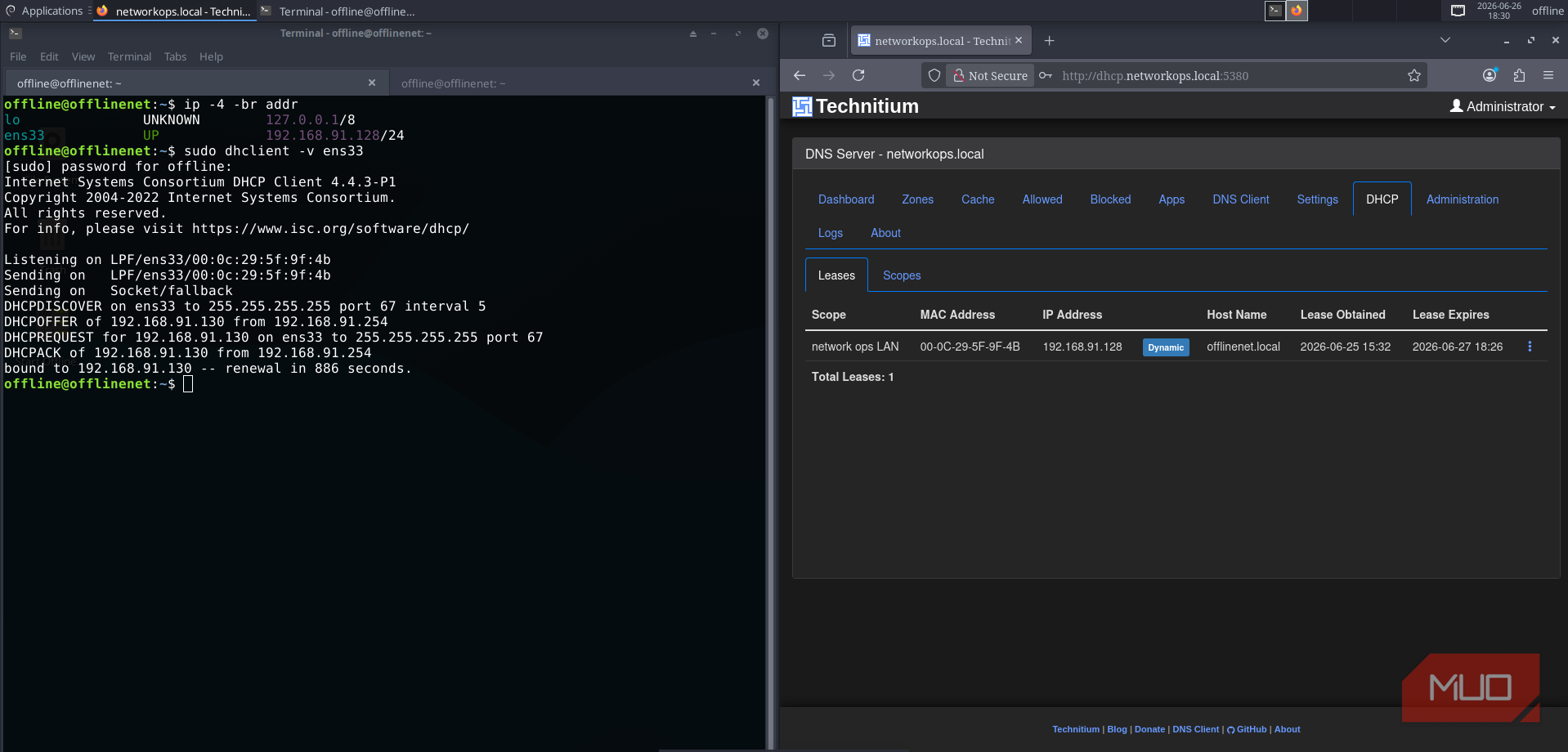Click the terminal keep-above arrow button

tap(693, 34)
